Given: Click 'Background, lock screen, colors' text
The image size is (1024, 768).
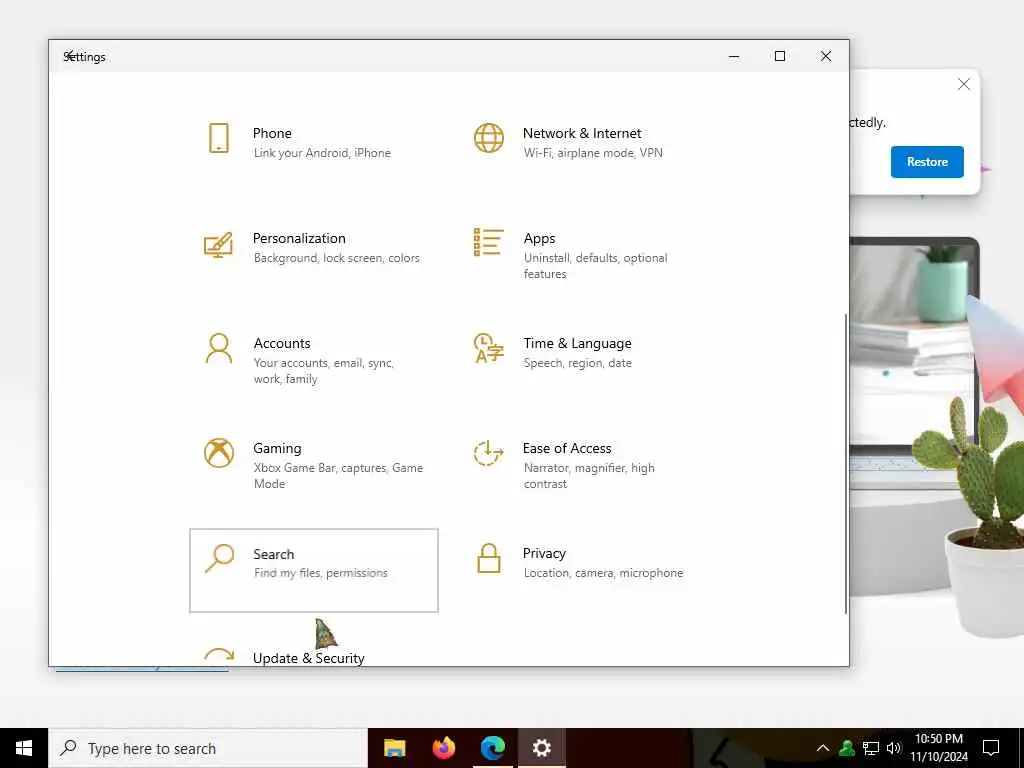Looking at the screenshot, I should [x=336, y=258].
